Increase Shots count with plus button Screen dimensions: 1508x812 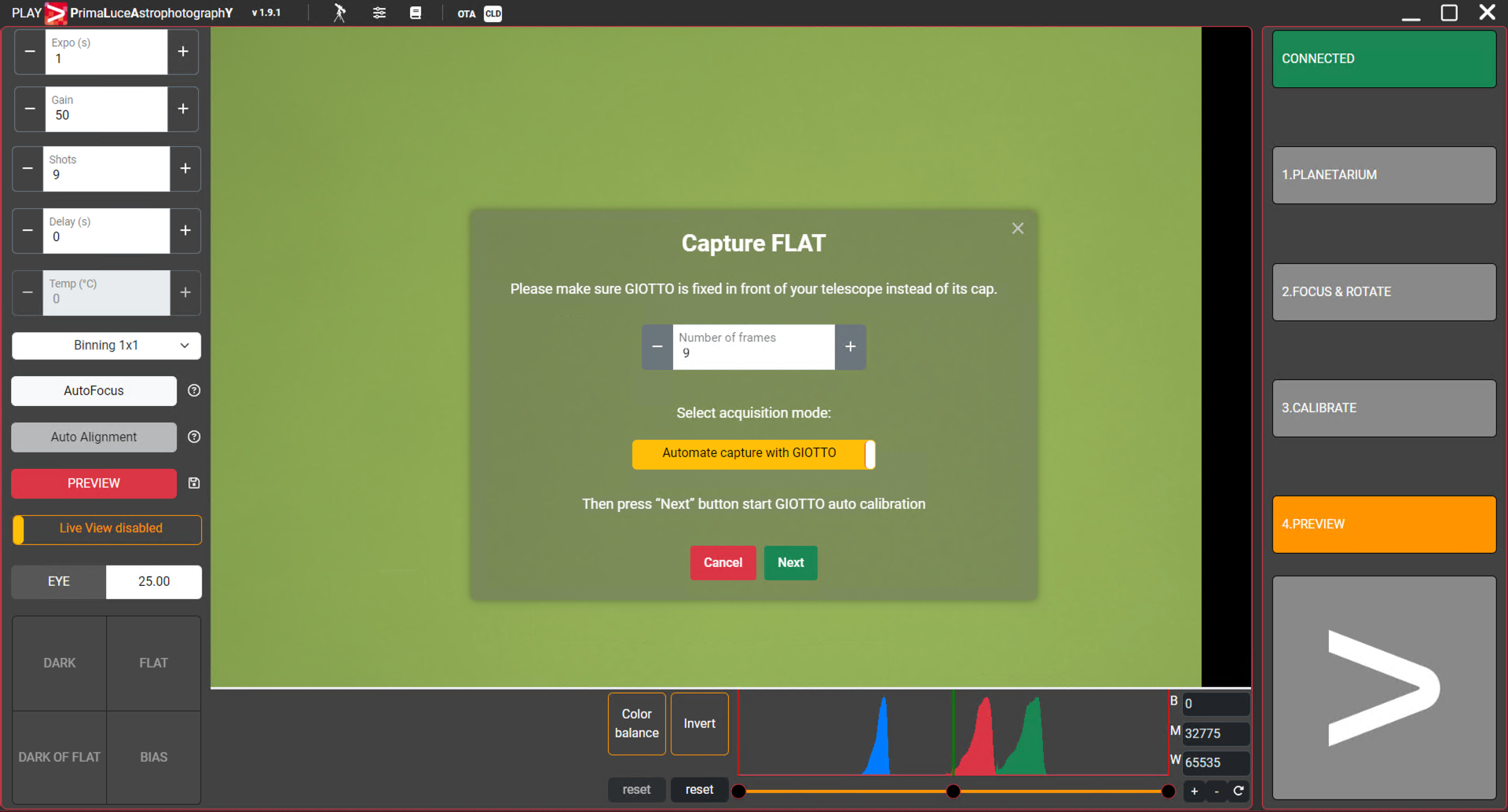click(x=185, y=169)
